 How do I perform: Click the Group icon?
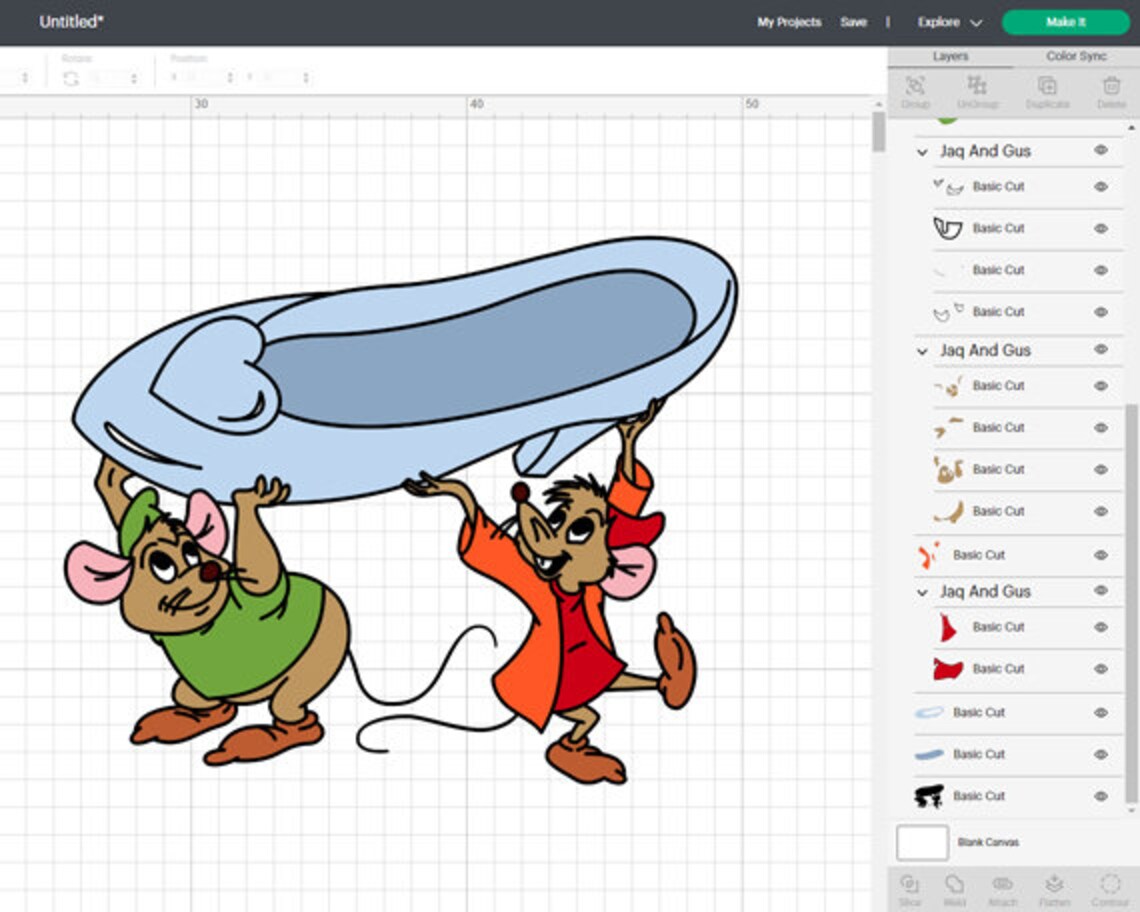pos(915,93)
